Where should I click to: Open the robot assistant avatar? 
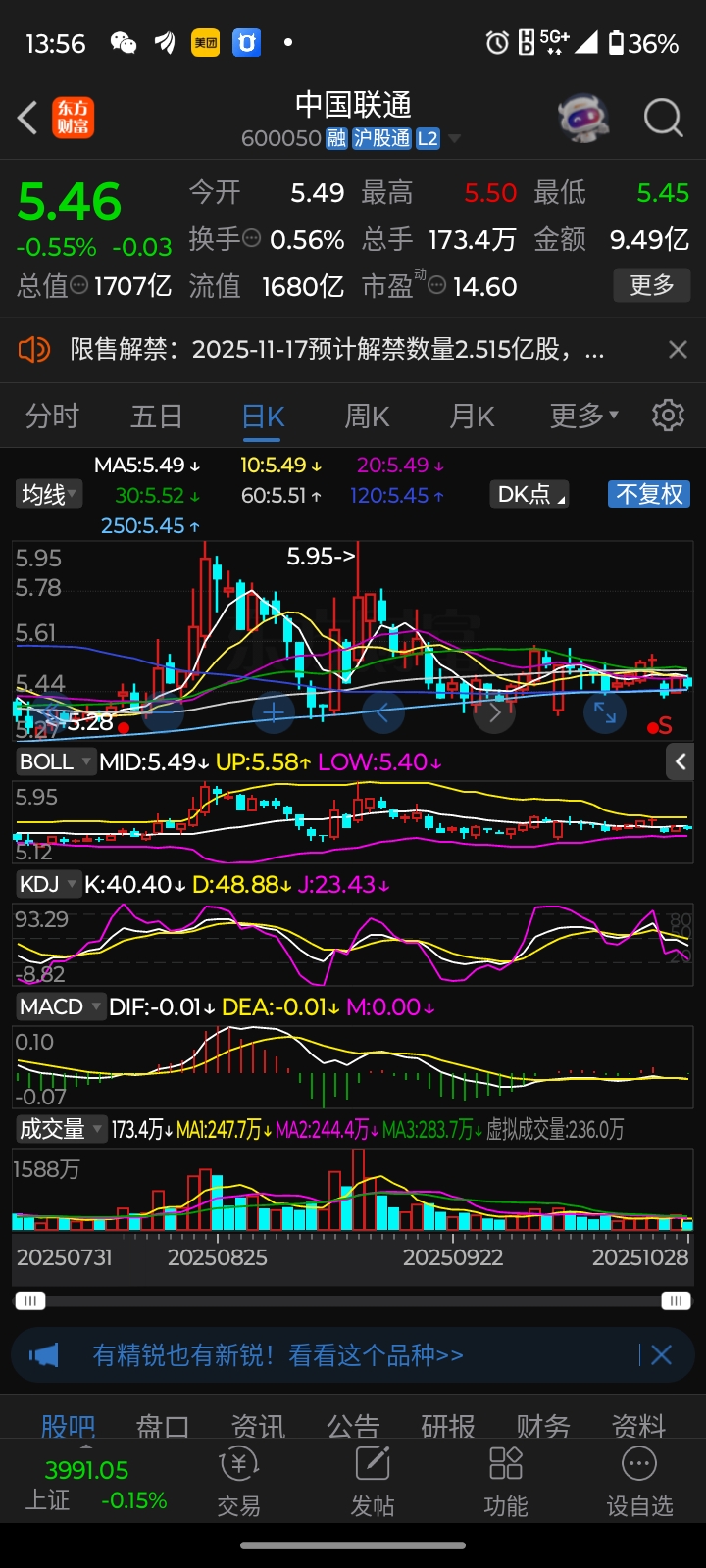(x=583, y=119)
